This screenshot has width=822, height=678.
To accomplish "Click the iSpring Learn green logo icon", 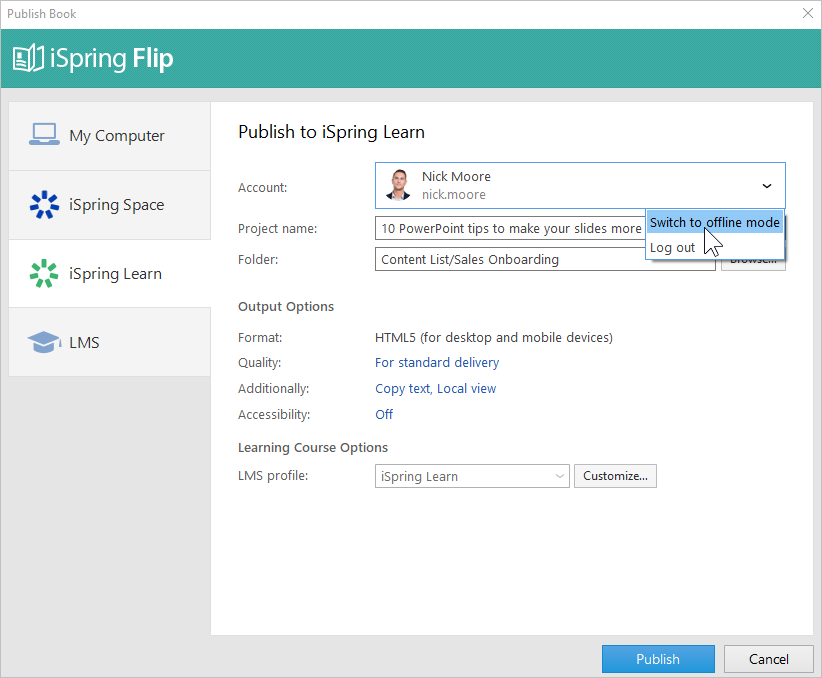I will (44, 273).
